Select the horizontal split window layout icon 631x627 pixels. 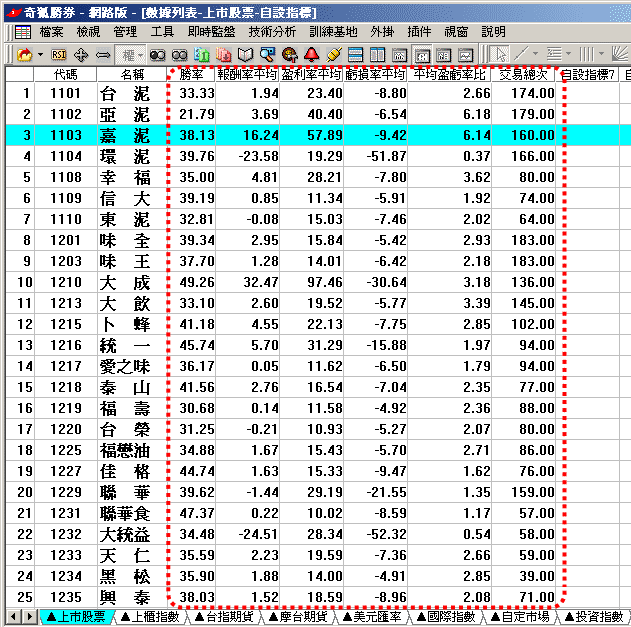pyautogui.click(x=355, y=55)
